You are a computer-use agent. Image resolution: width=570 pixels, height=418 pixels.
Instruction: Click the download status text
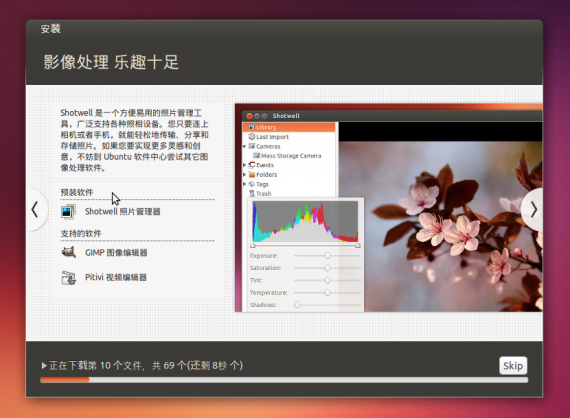(x=146, y=365)
